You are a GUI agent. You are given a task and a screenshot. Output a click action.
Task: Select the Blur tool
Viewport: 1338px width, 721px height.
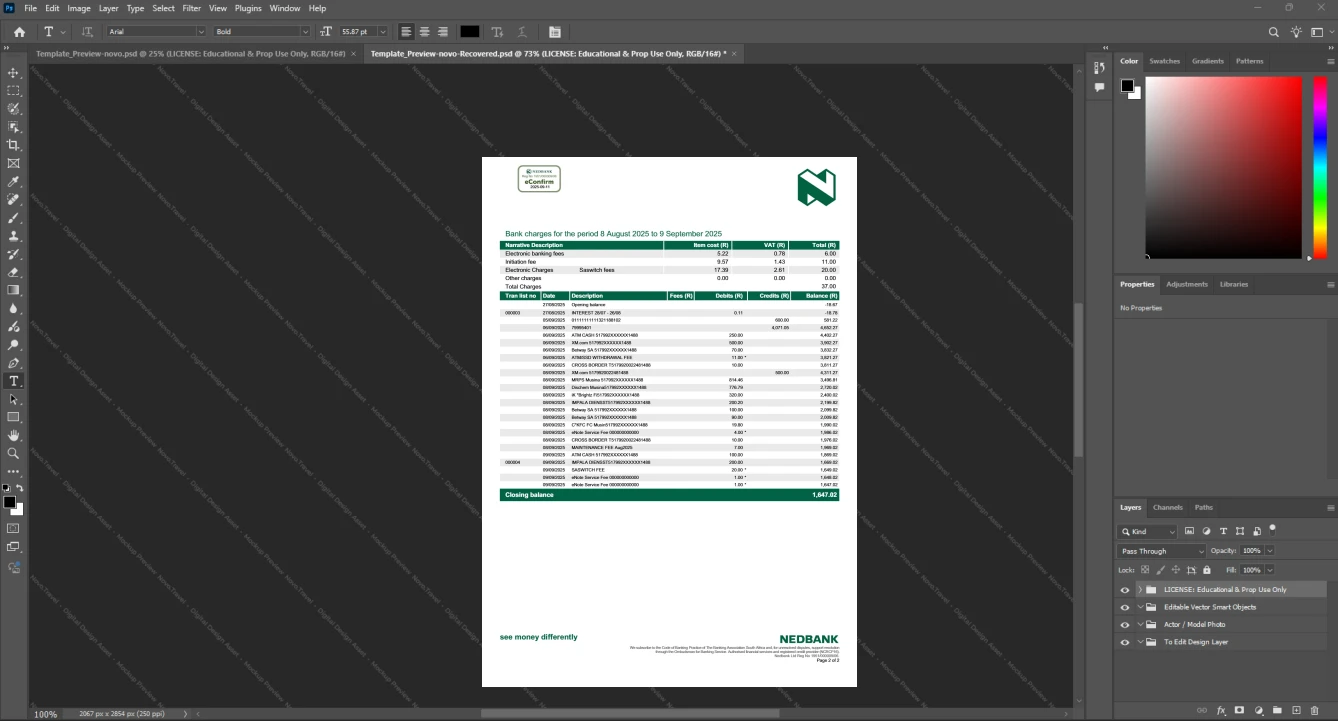click(14, 309)
